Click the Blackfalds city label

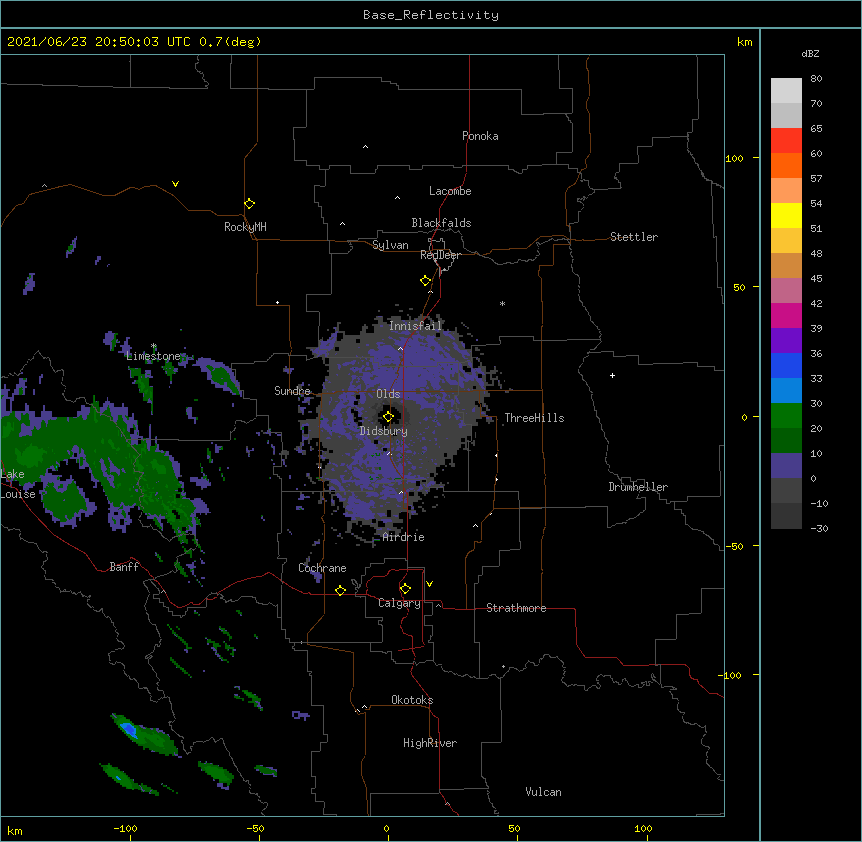441,223
